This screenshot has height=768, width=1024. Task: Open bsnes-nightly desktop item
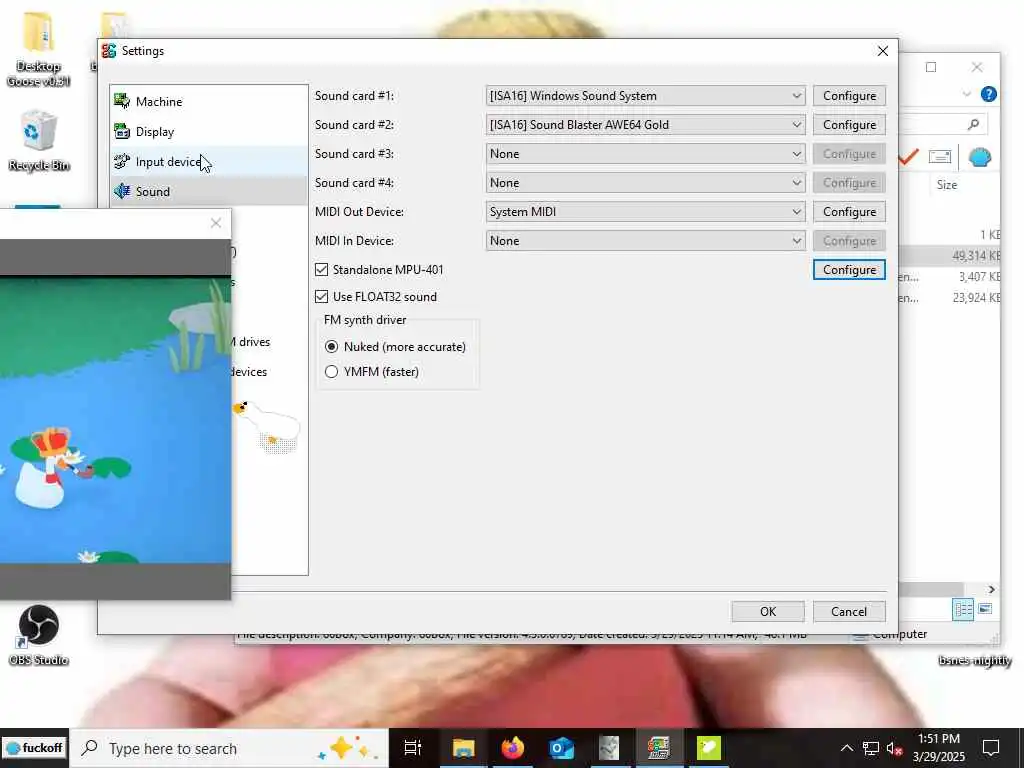point(974,660)
